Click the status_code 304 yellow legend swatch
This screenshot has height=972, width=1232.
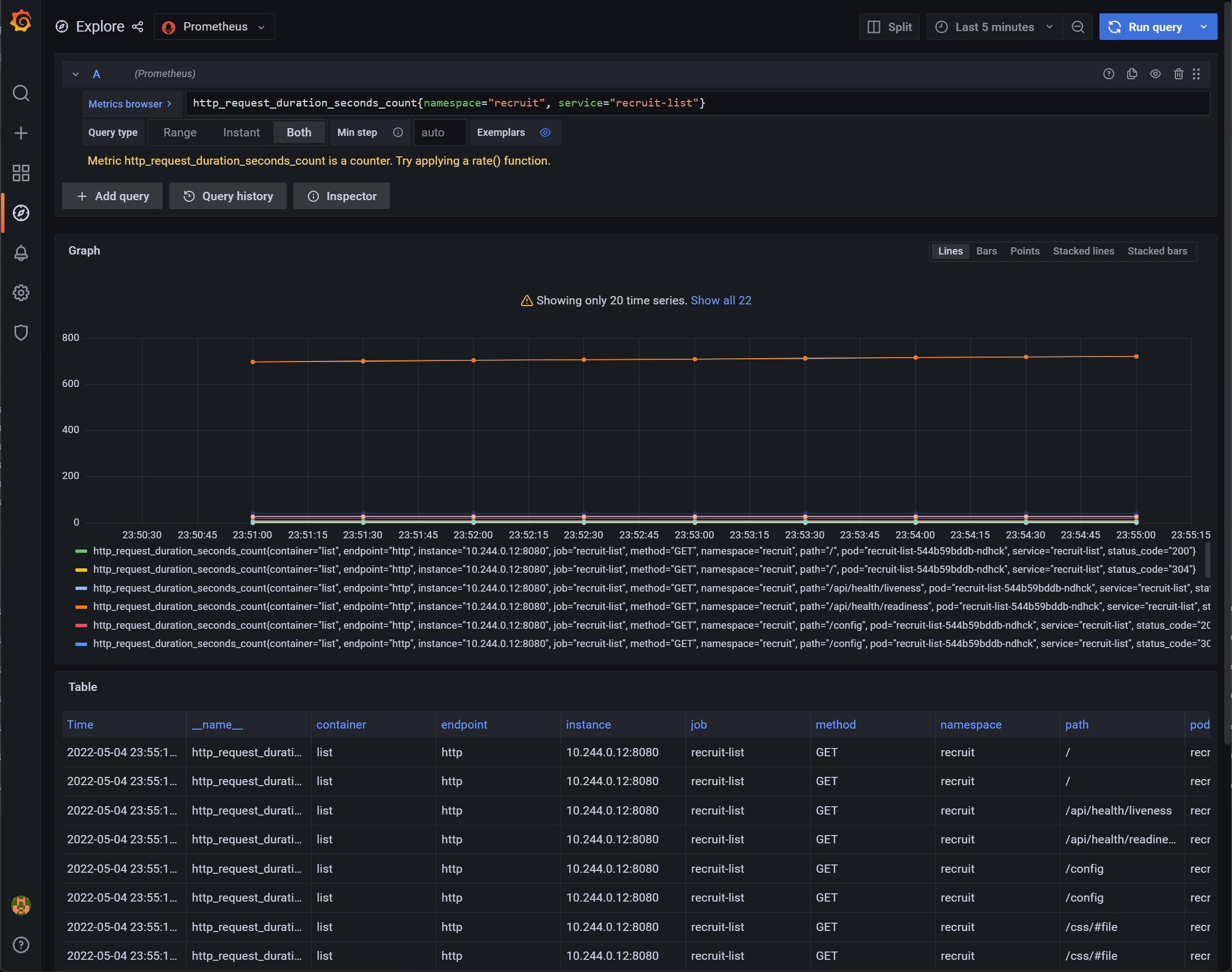tap(82, 569)
